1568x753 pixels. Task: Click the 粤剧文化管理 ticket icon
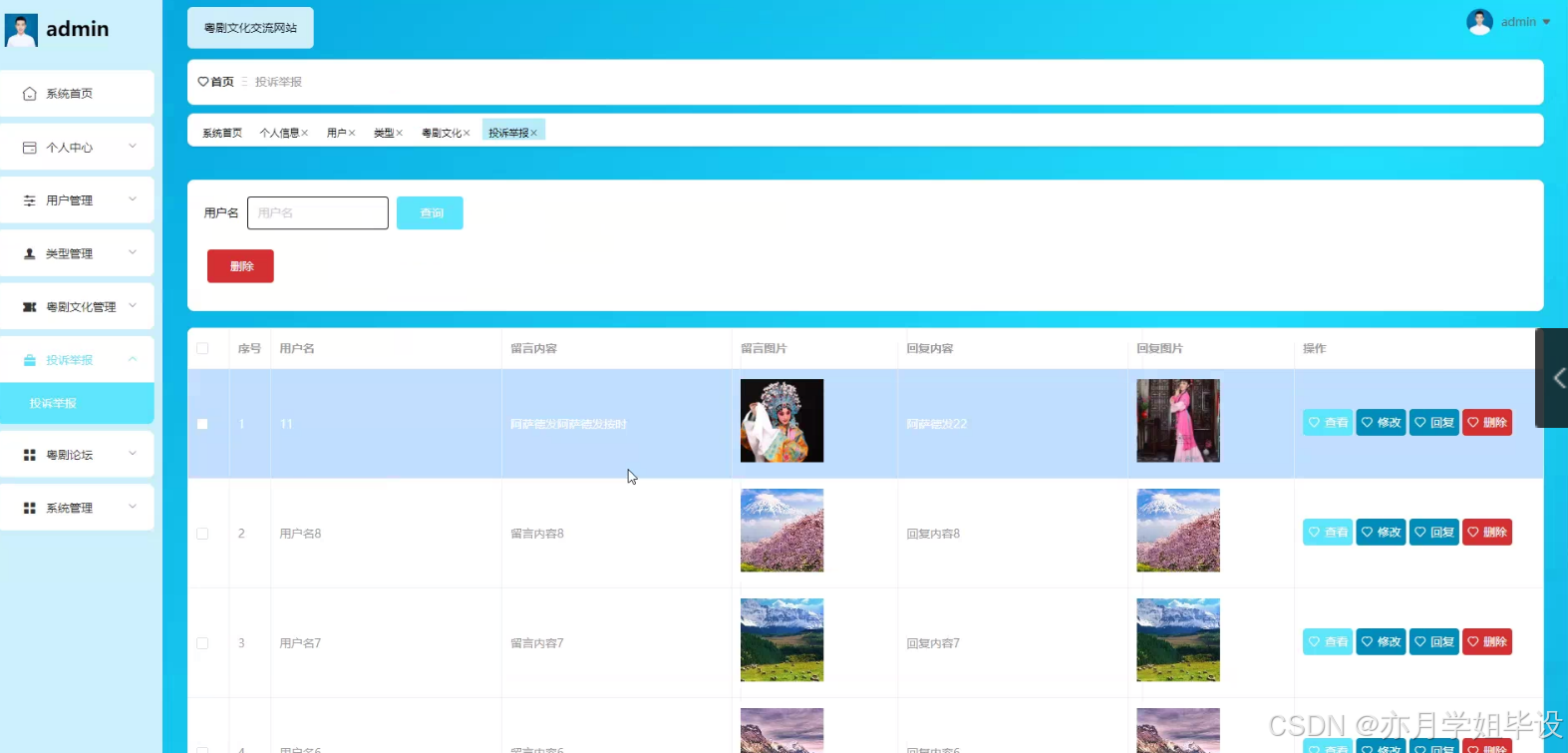pos(30,307)
